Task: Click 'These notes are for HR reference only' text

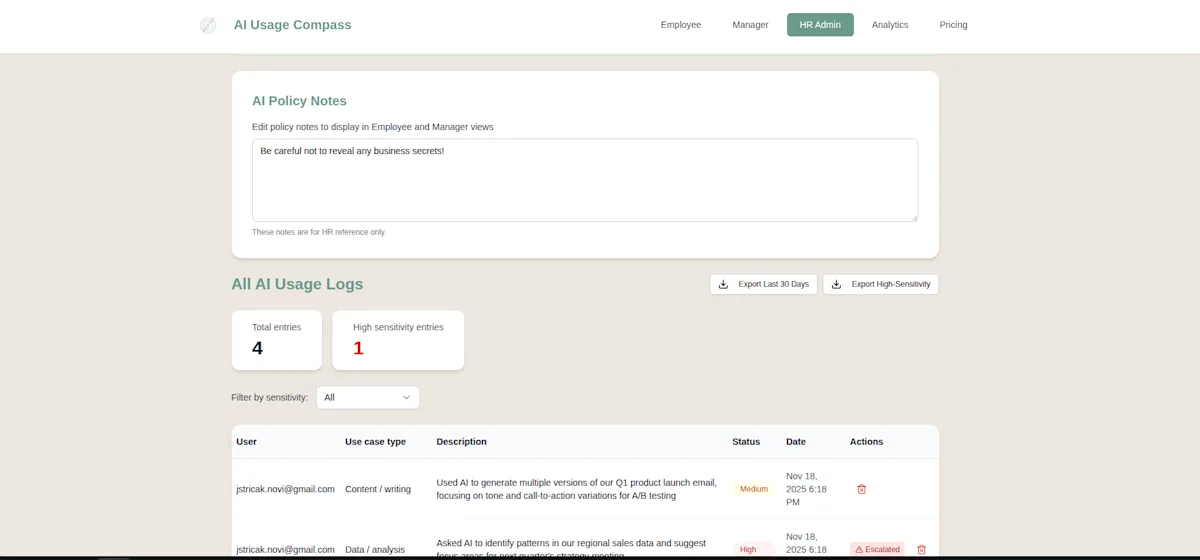Action: pos(318,232)
